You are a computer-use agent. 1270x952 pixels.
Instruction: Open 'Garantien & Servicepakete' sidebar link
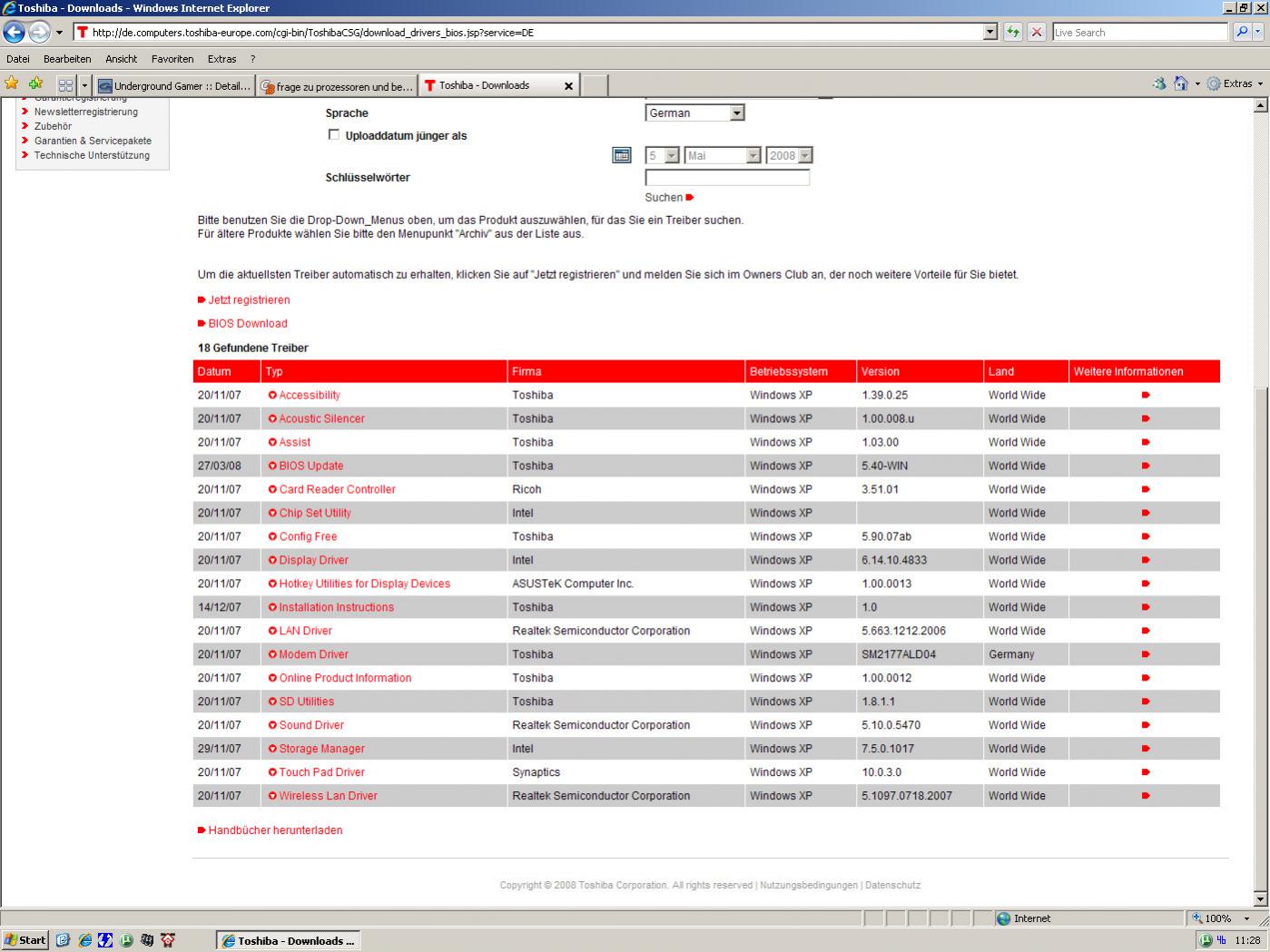point(93,141)
